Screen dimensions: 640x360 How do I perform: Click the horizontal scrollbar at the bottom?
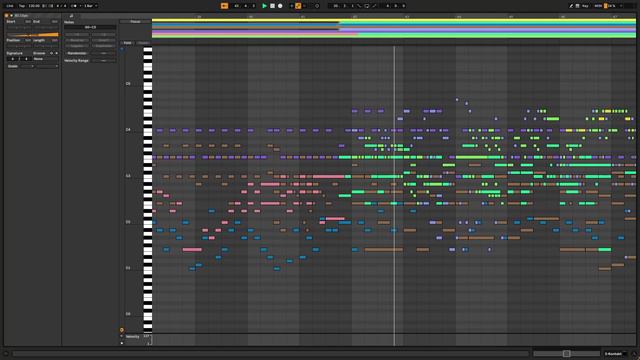[x=271, y=353]
